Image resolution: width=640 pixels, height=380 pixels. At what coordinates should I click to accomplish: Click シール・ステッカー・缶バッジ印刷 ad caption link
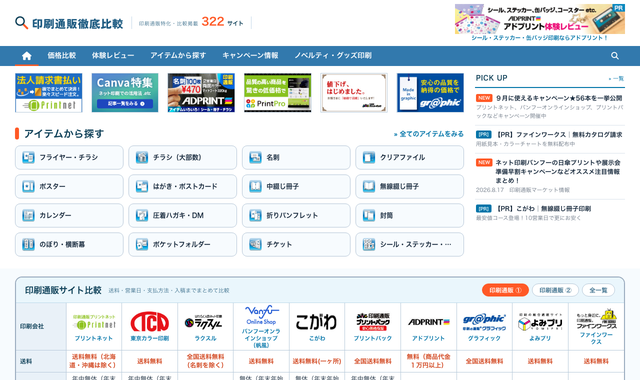pyautogui.click(x=540, y=38)
